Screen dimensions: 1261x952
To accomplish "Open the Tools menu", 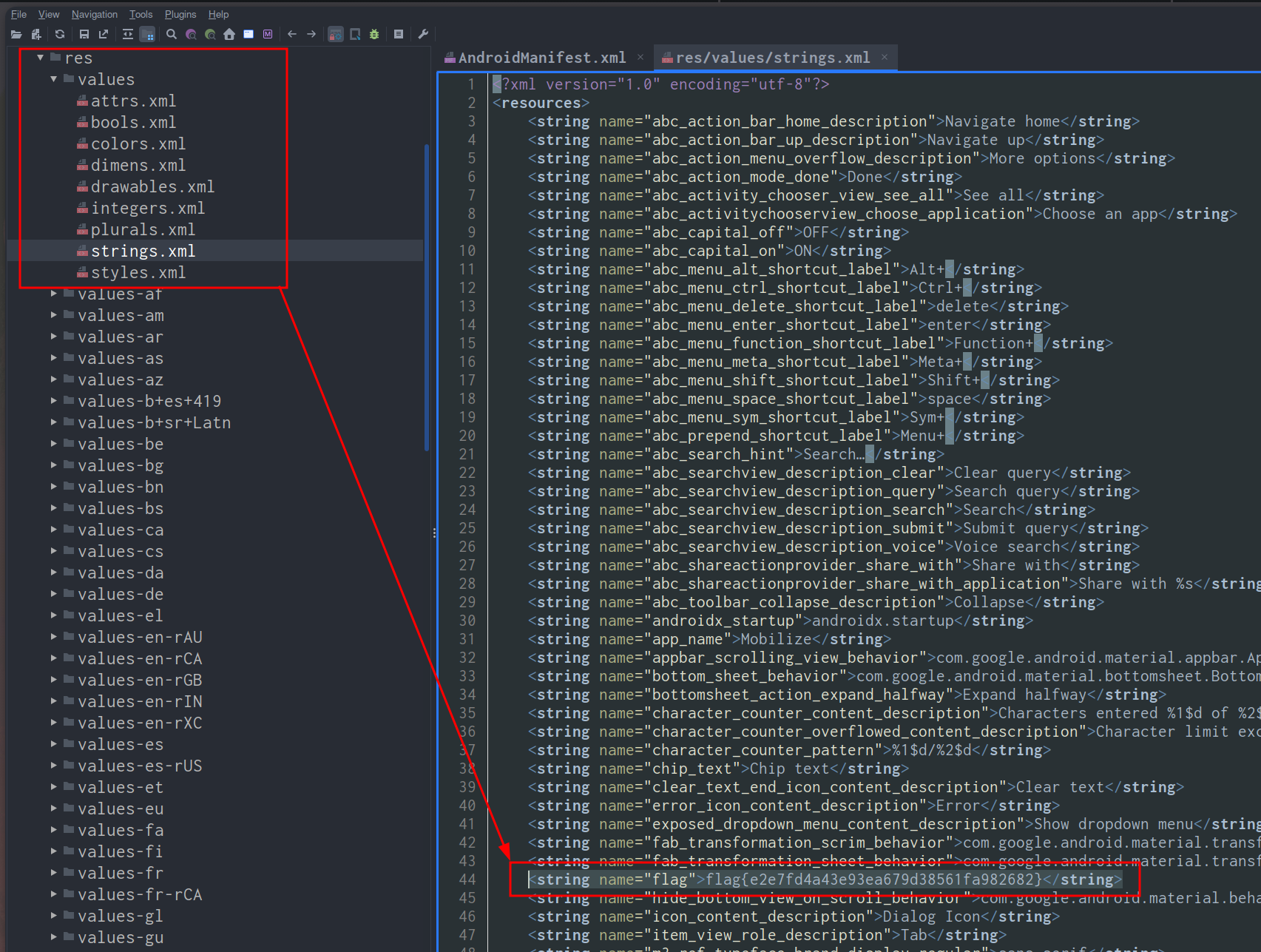I will (x=141, y=14).
